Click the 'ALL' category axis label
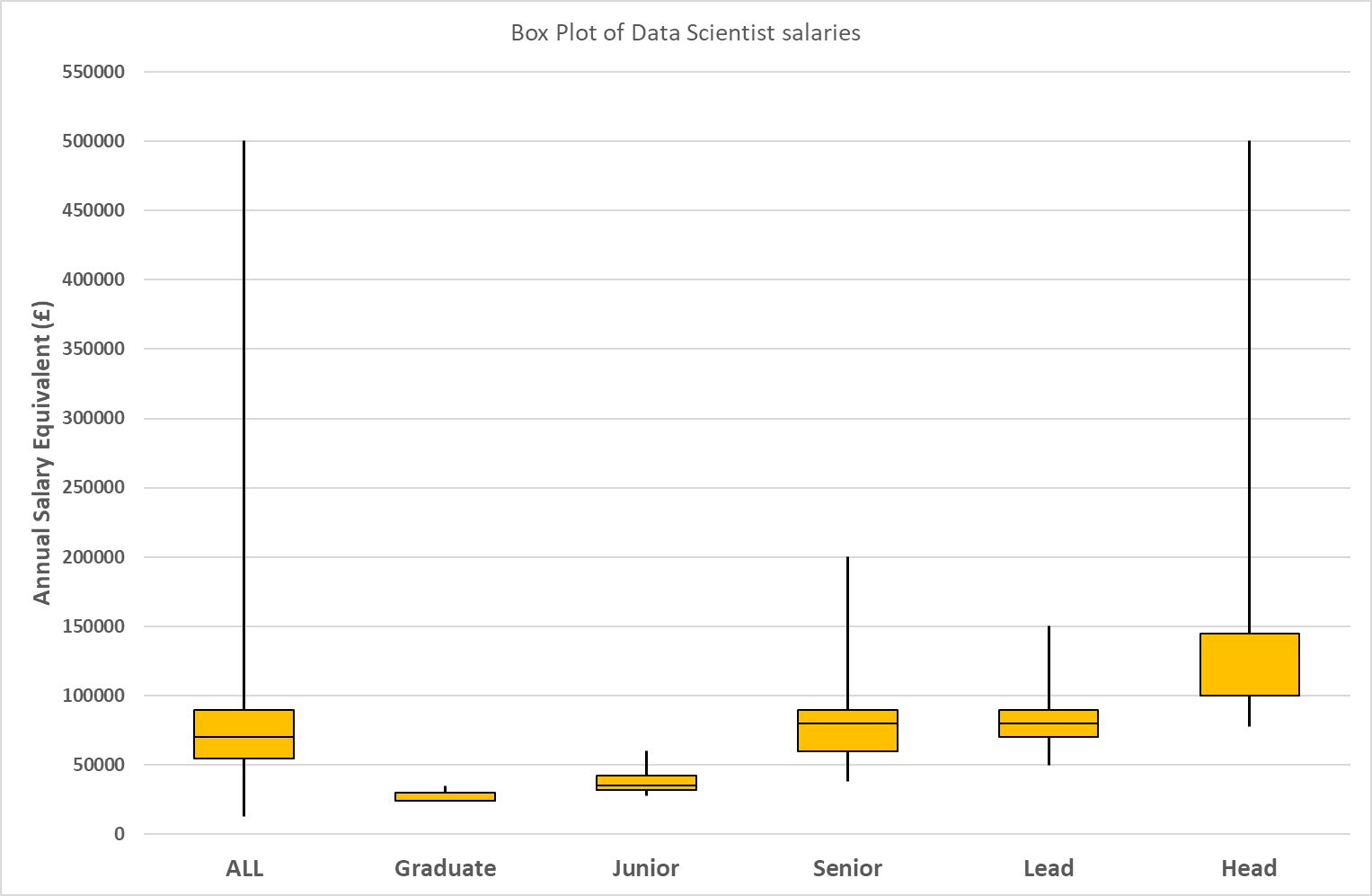 (x=244, y=868)
